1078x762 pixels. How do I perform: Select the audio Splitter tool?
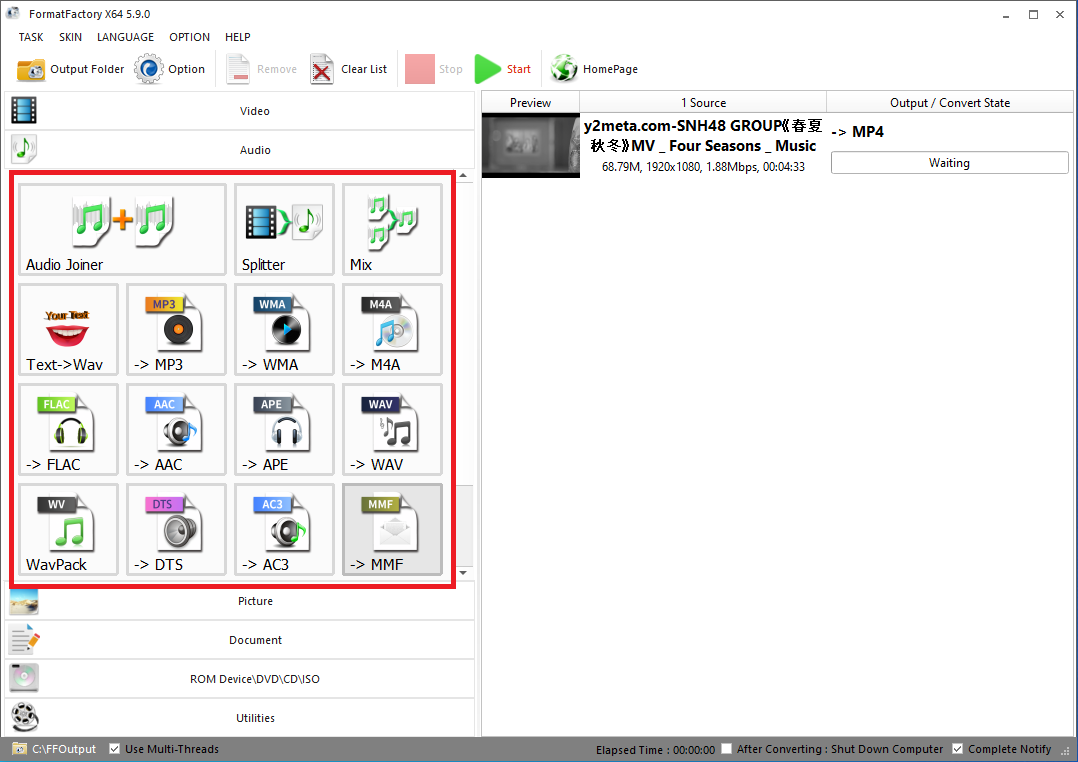[284, 229]
